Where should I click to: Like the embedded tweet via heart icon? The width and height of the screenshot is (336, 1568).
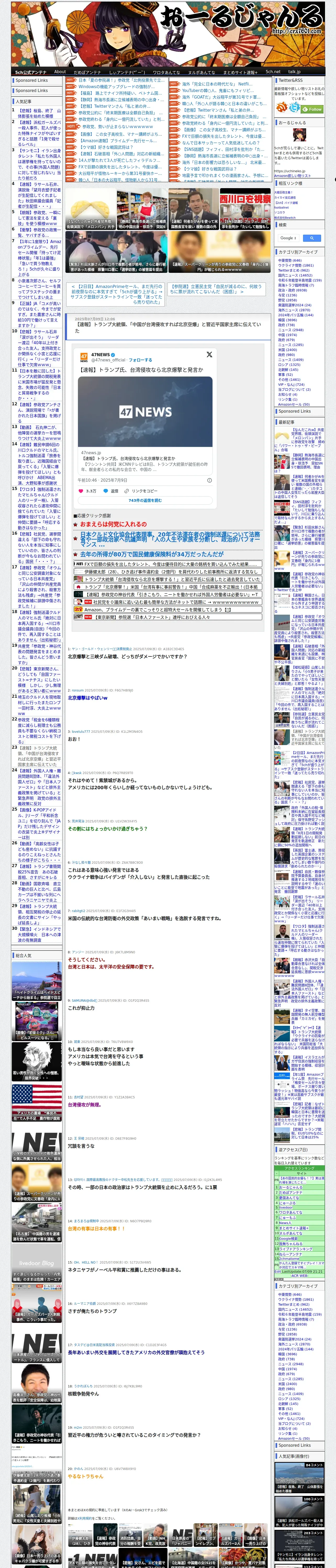pos(81,491)
